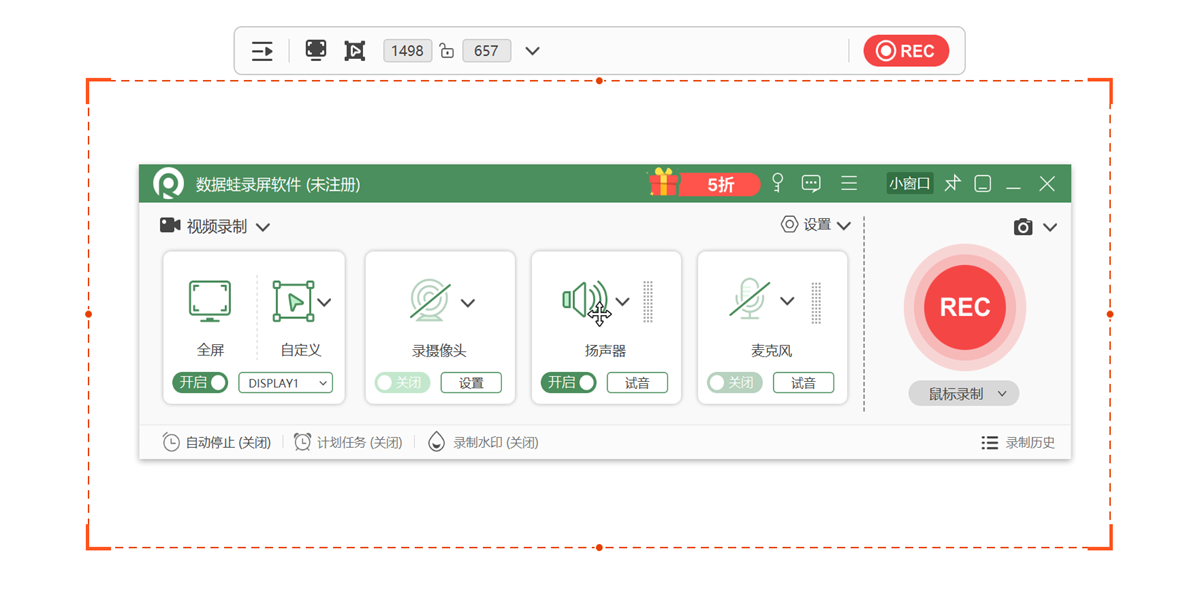Open the DISPLAY1 monitor dropdown
Image resolution: width=1200 pixels, height=600 pixels.
point(286,383)
